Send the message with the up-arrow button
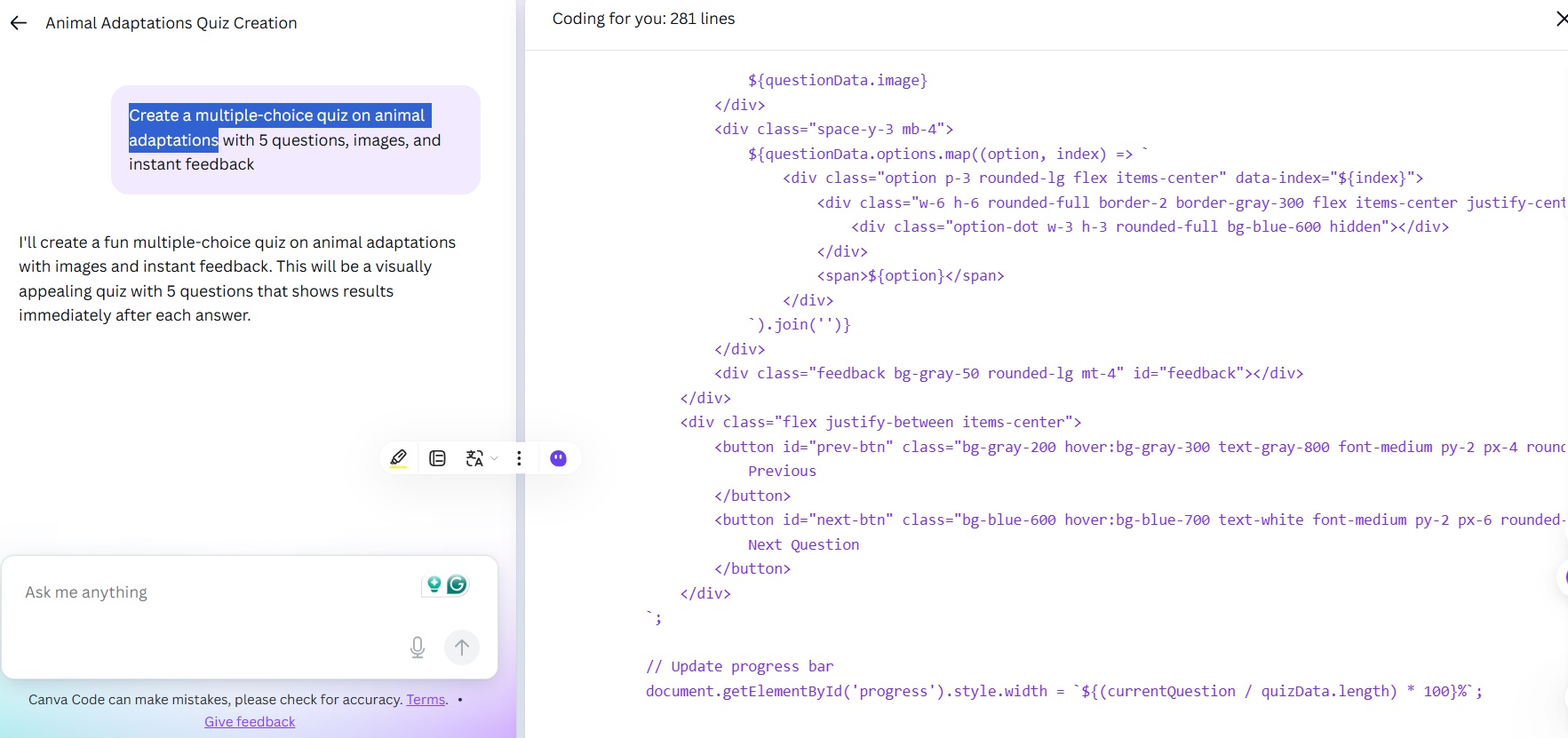The height and width of the screenshot is (738, 1568). click(x=462, y=647)
